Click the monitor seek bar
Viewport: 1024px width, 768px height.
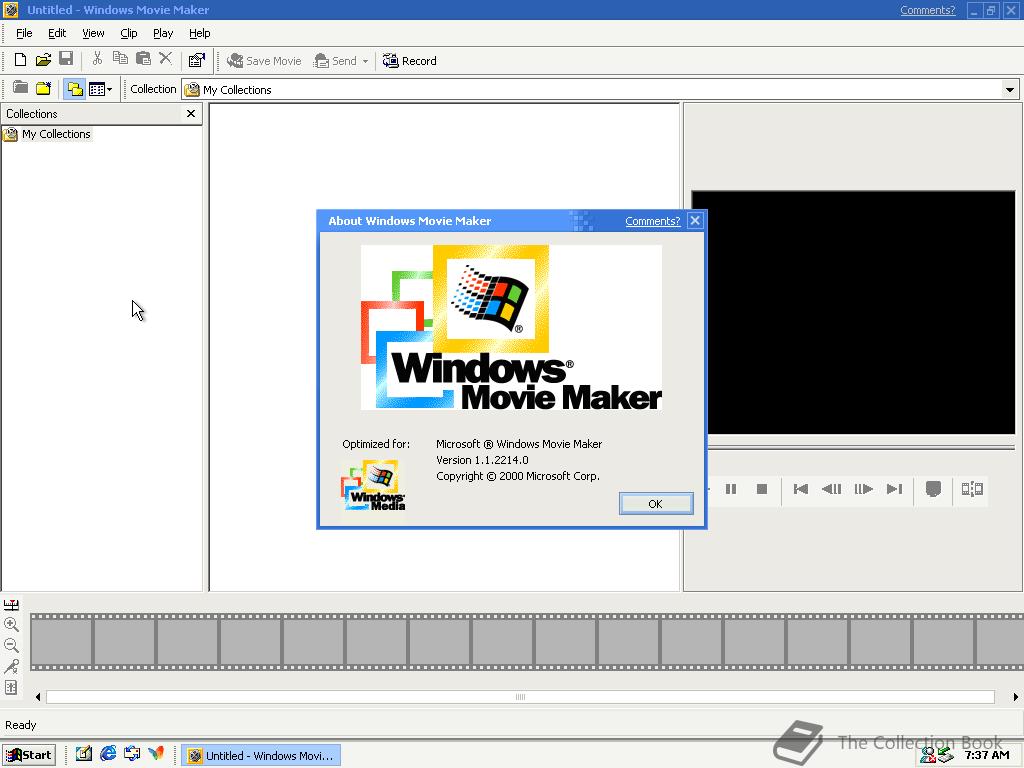click(861, 448)
